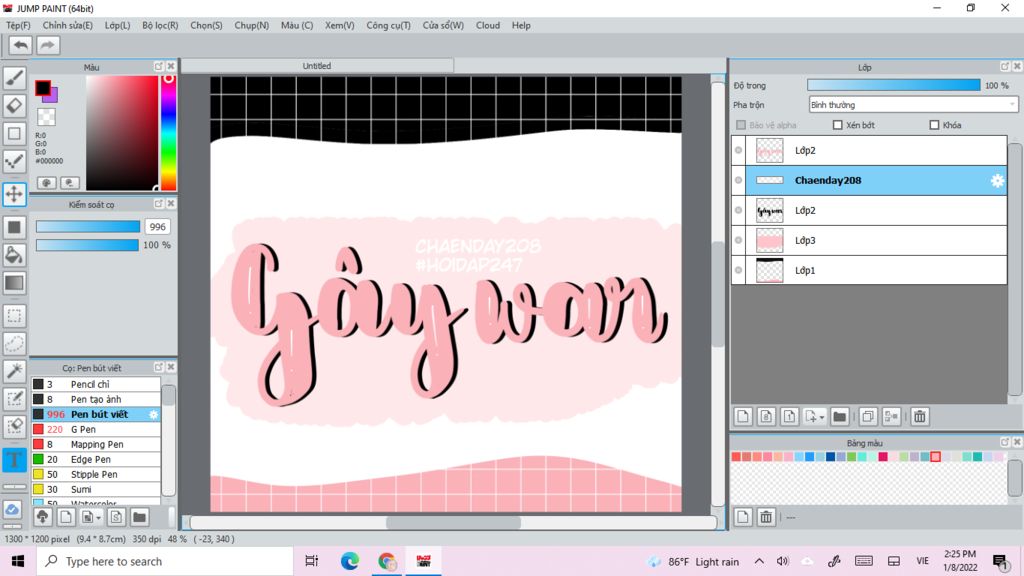Choose the Mapping Pen brush
This screenshot has width=1024, height=576.
click(96, 444)
